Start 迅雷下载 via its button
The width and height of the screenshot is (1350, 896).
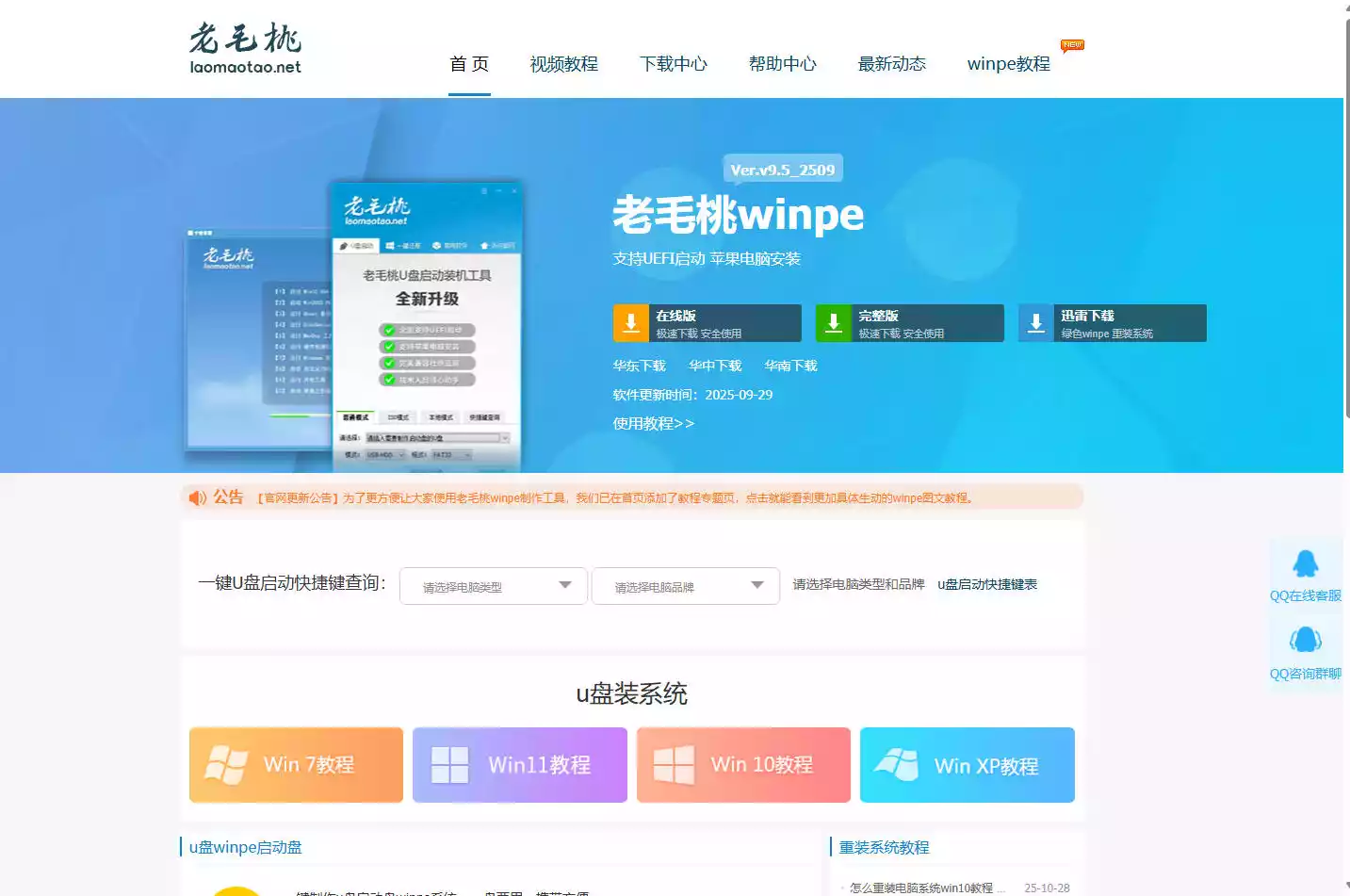point(1113,323)
